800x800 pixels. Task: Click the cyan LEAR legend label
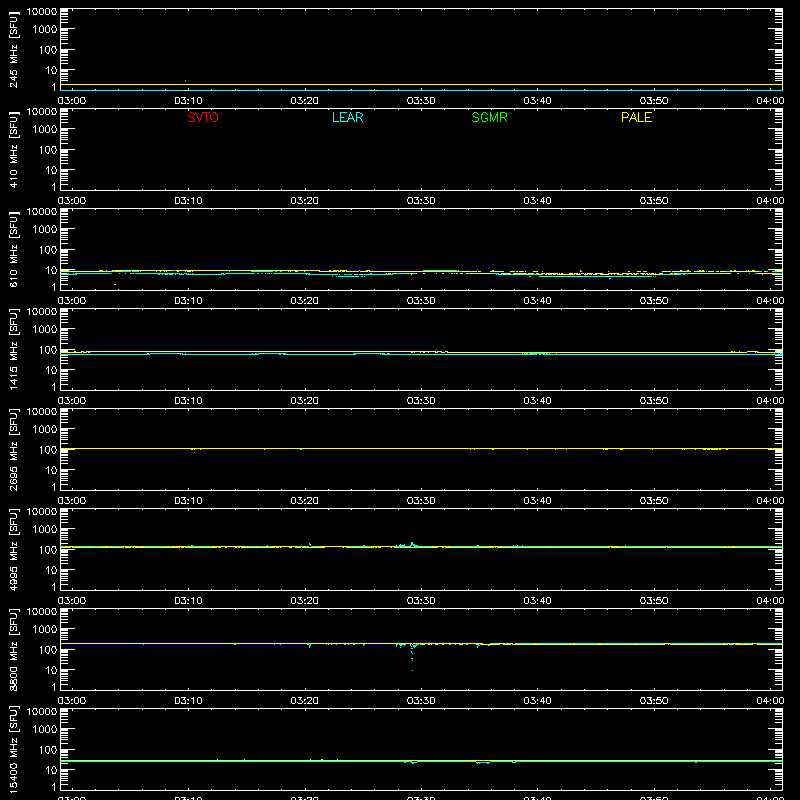[347, 117]
